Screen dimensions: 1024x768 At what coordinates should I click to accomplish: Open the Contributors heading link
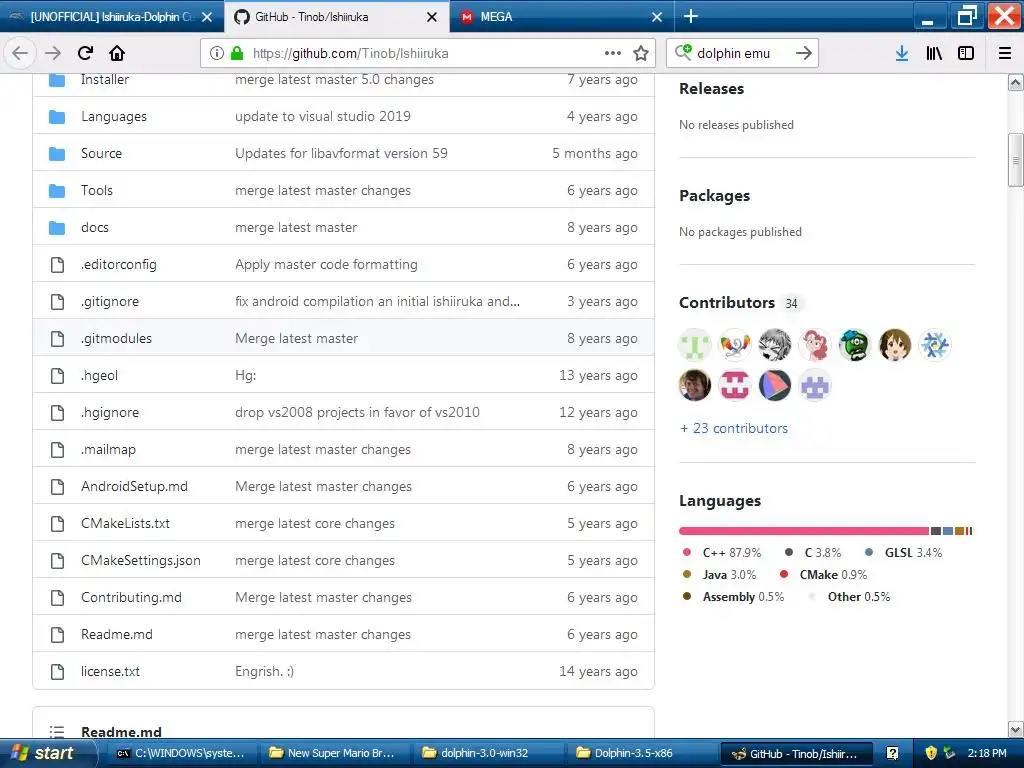coord(727,303)
